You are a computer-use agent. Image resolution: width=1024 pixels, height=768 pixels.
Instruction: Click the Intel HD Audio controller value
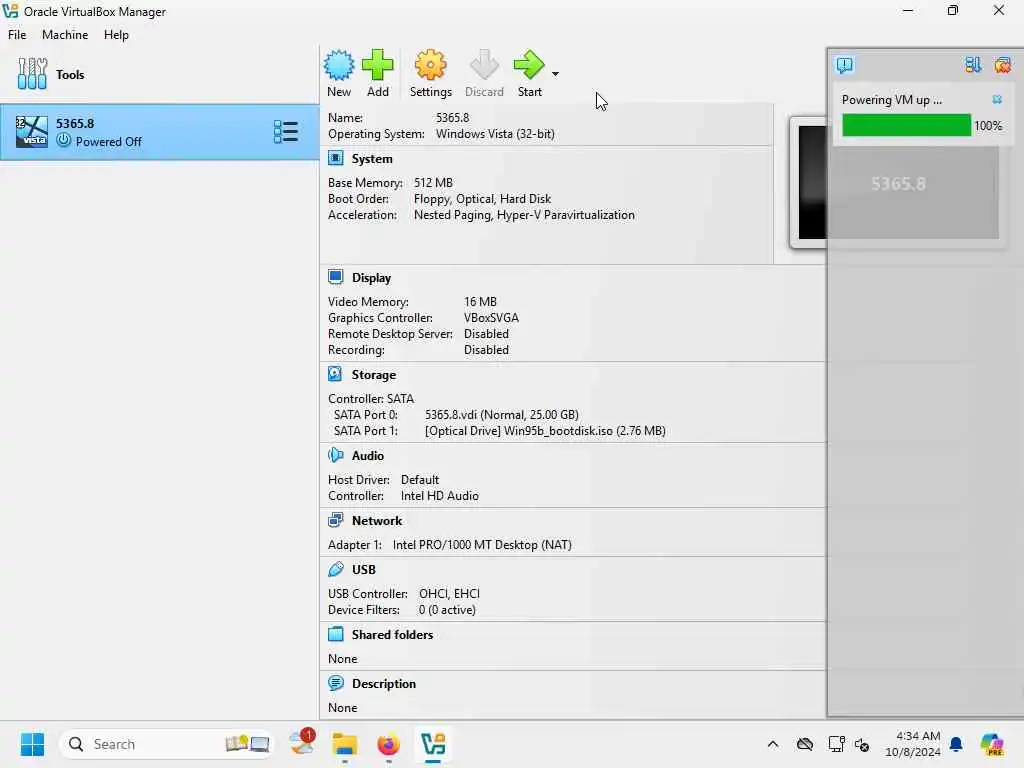[x=440, y=496]
